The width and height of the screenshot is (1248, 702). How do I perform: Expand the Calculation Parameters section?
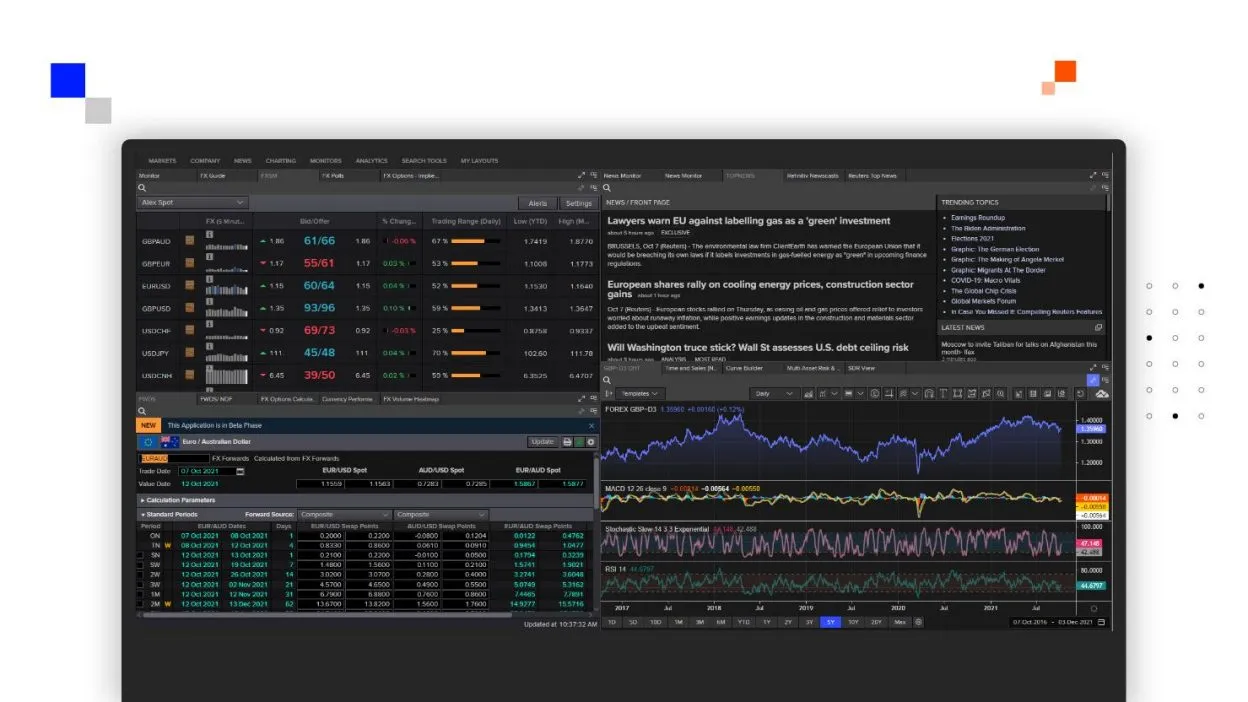(x=178, y=500)
